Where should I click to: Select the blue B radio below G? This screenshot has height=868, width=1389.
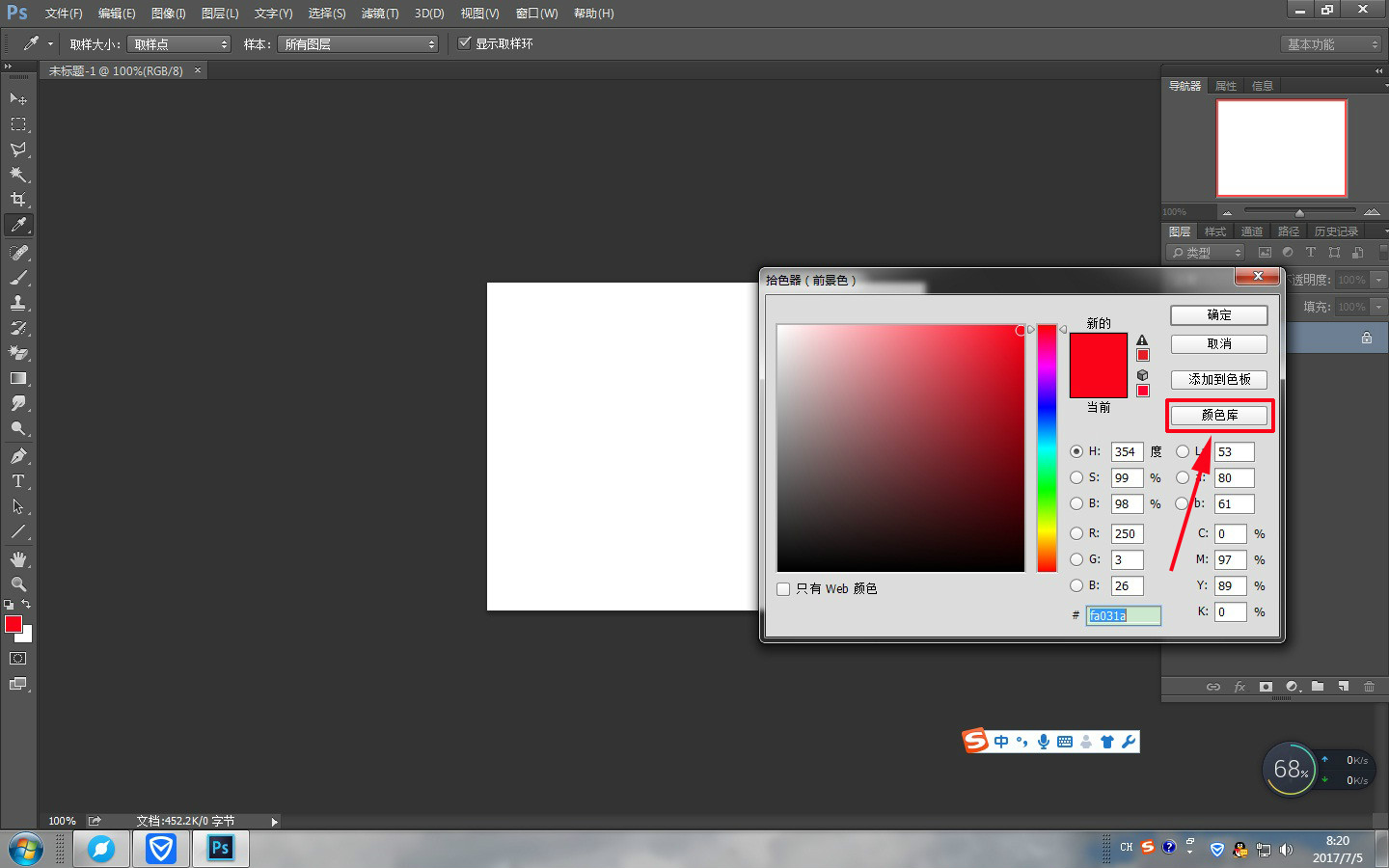(1076, 585)
